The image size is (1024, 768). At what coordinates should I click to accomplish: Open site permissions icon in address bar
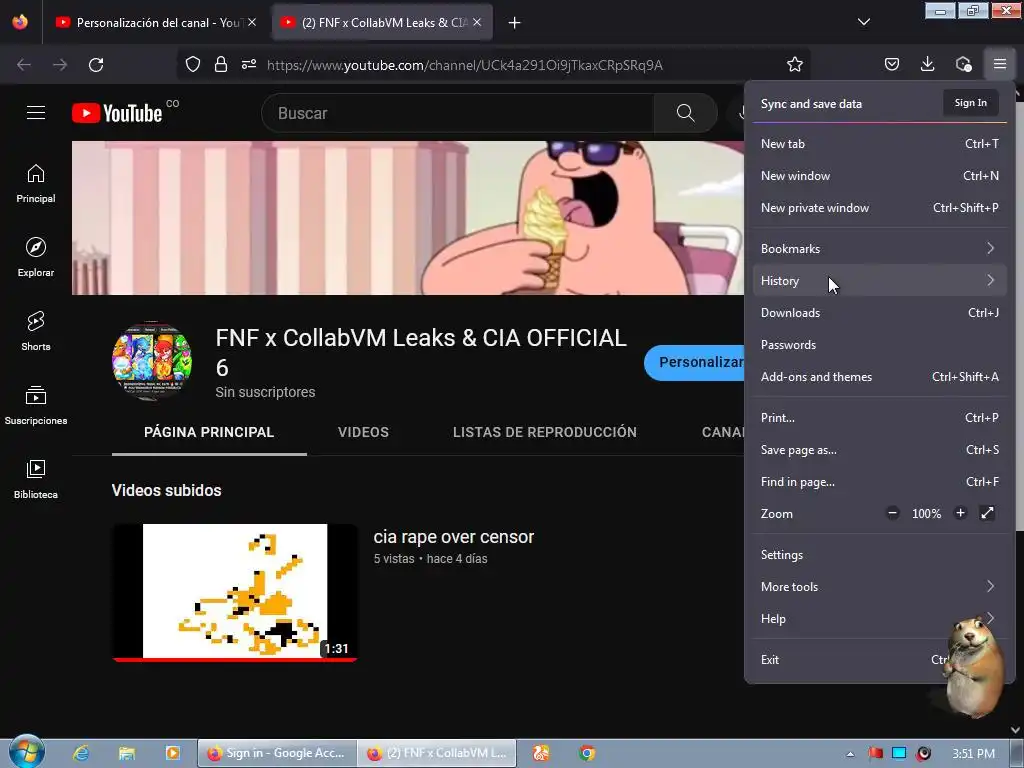coord(249,64)
